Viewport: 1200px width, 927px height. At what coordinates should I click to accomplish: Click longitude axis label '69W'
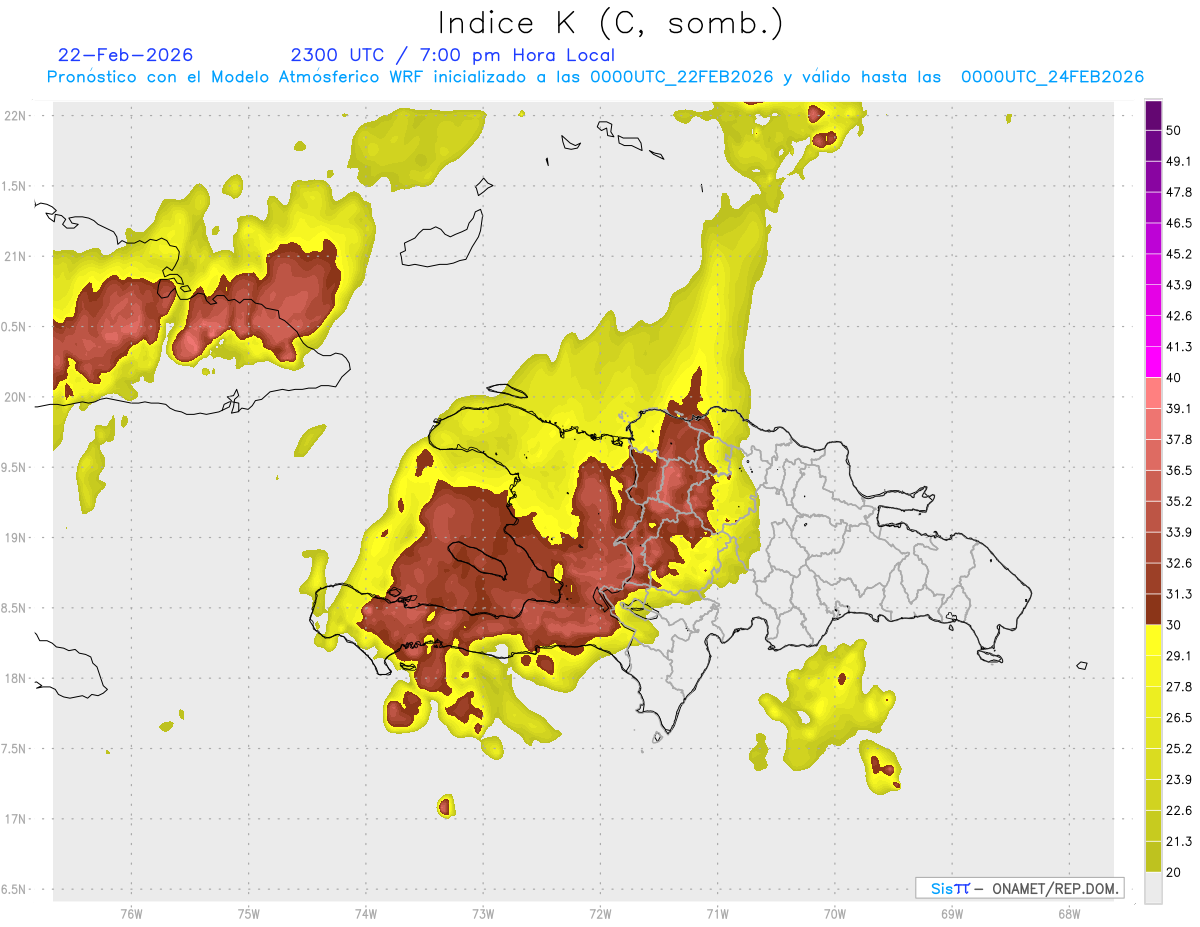coord(951,913)
